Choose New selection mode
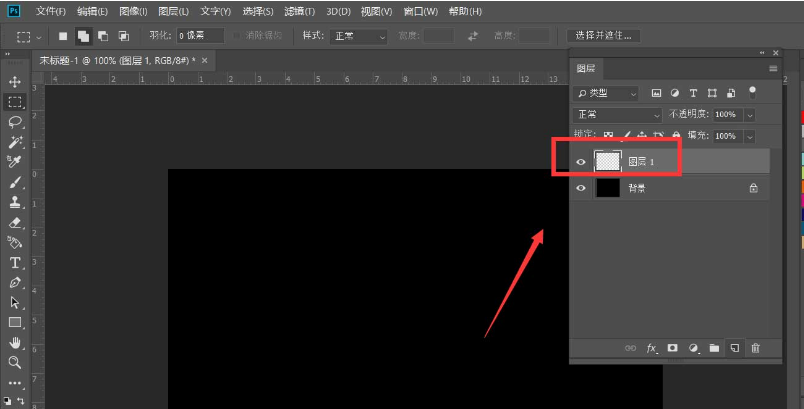Screen dimensions: 804x409 click(63, 36)
